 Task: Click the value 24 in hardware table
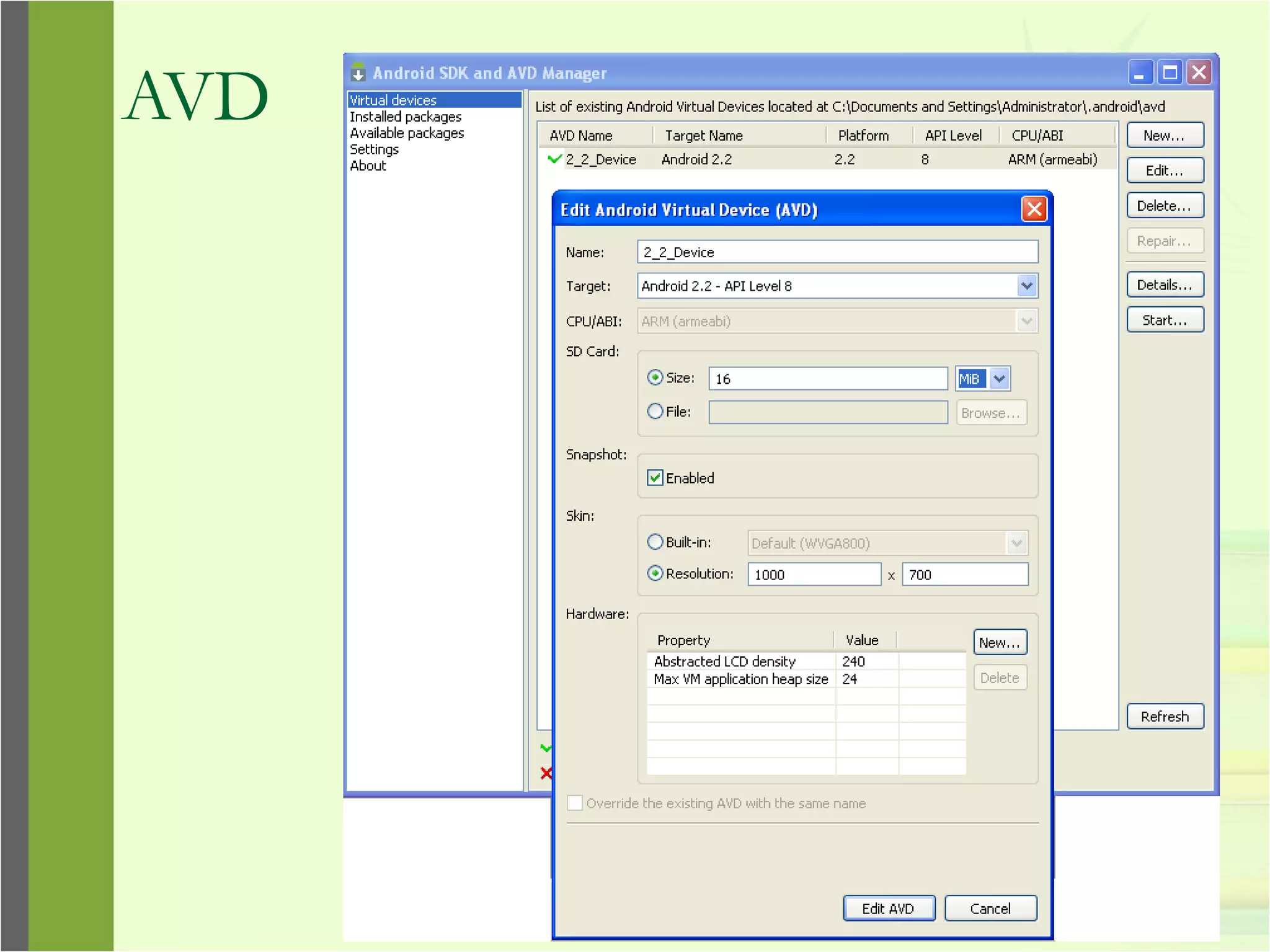pos(850,679)
